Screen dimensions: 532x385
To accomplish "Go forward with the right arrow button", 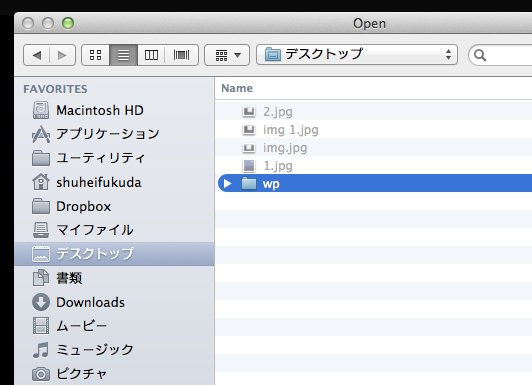I will [x=62, y=55].
